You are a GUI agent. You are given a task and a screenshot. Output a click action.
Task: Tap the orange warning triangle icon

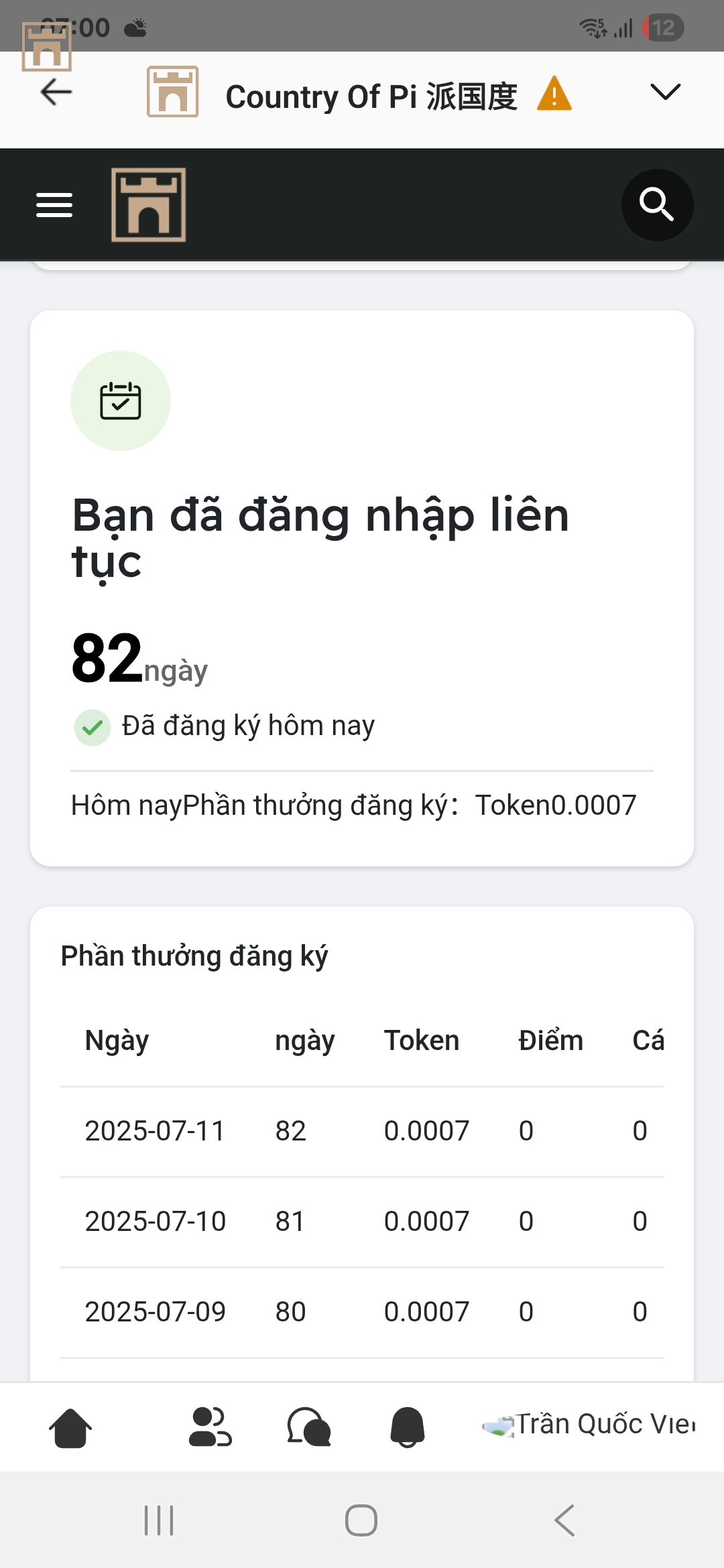[x=554, y=94]
